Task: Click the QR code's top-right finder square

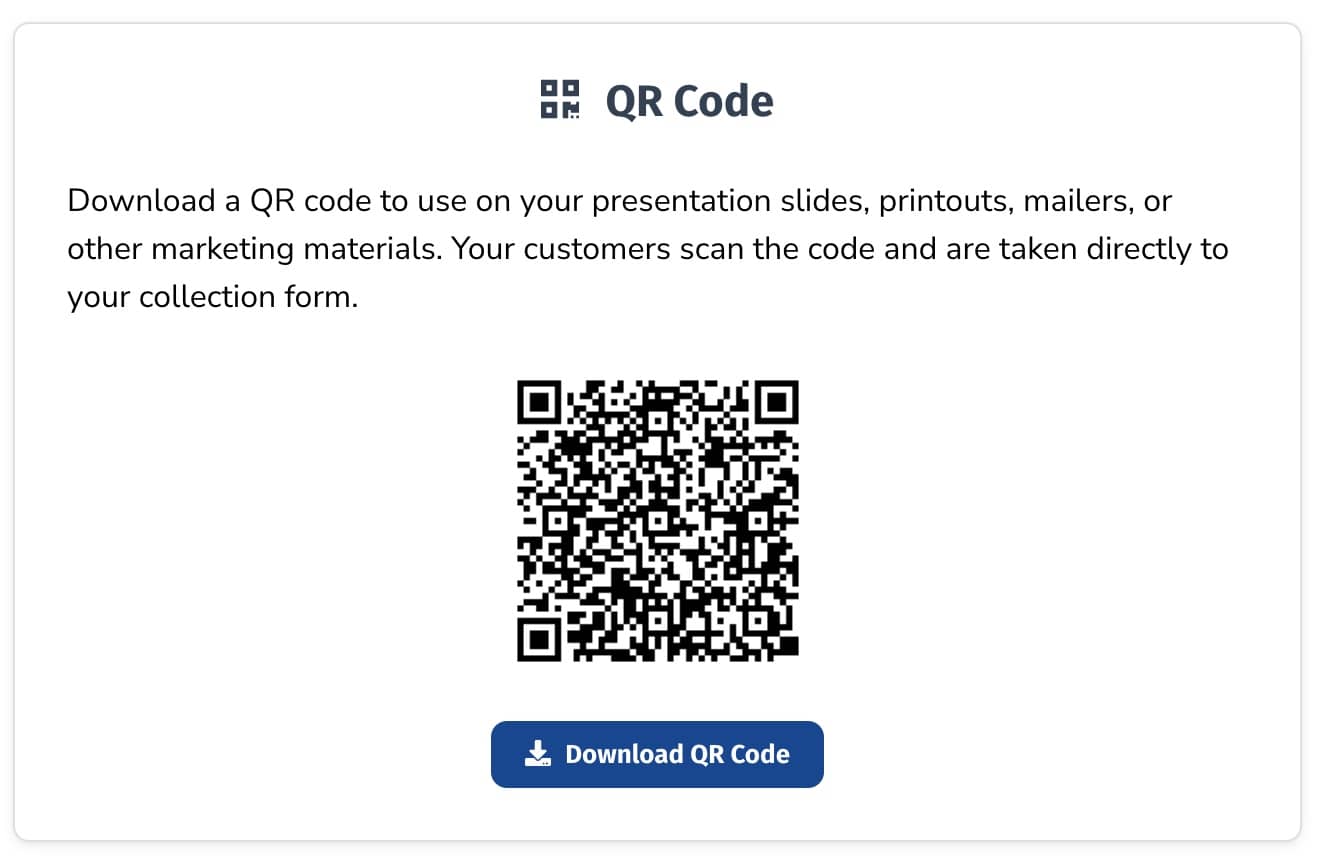Action: click(776, 402)
